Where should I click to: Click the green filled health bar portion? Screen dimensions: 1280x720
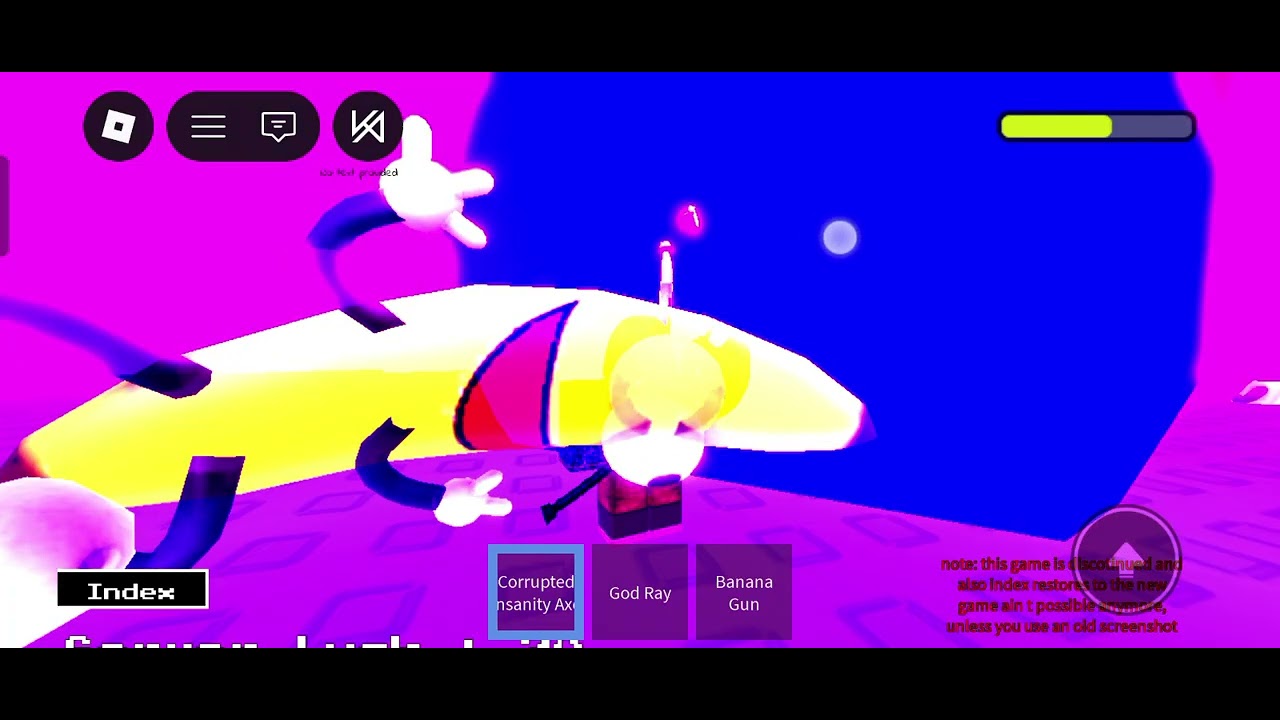coord(1057,126)
